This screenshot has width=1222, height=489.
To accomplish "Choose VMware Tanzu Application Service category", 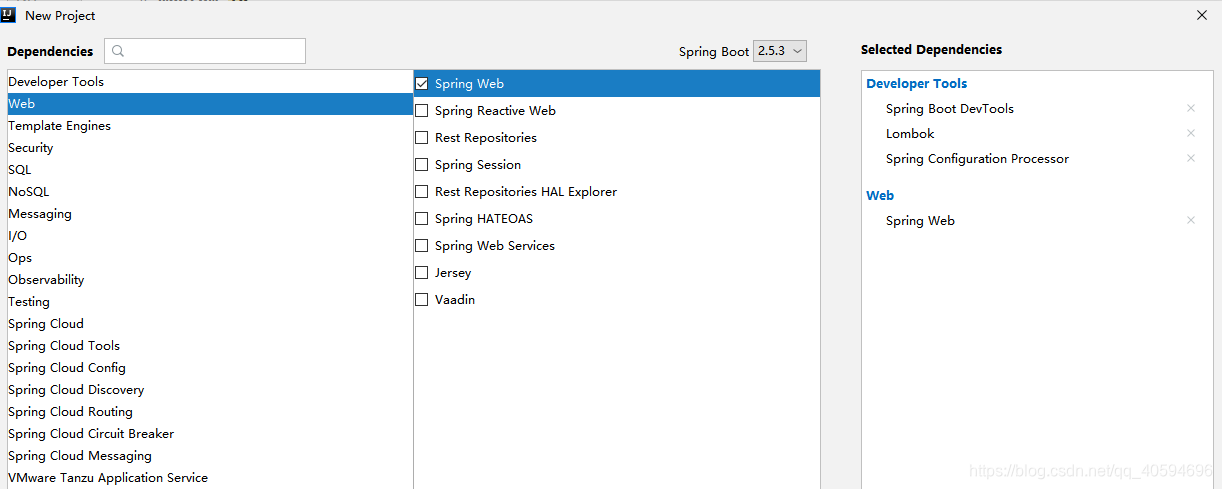I will (210, 478).
